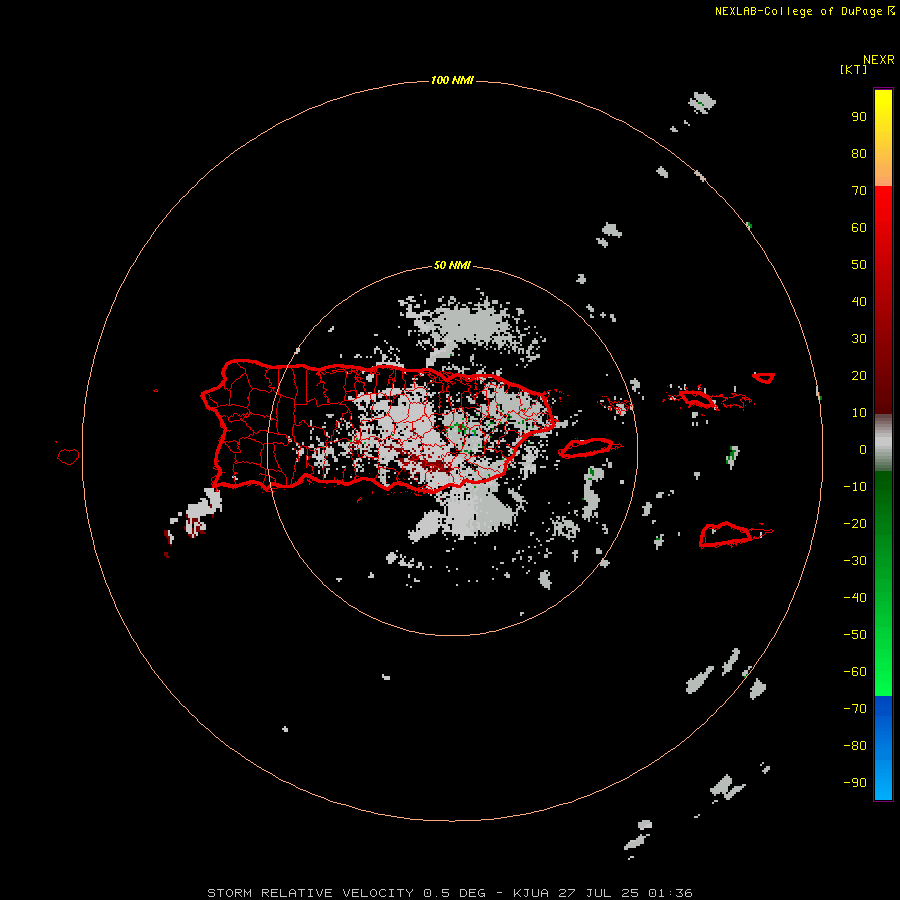Select the -20 value on velocity scale
The height and width of the screenshot is (900, 900).
[x=855, y=524]
